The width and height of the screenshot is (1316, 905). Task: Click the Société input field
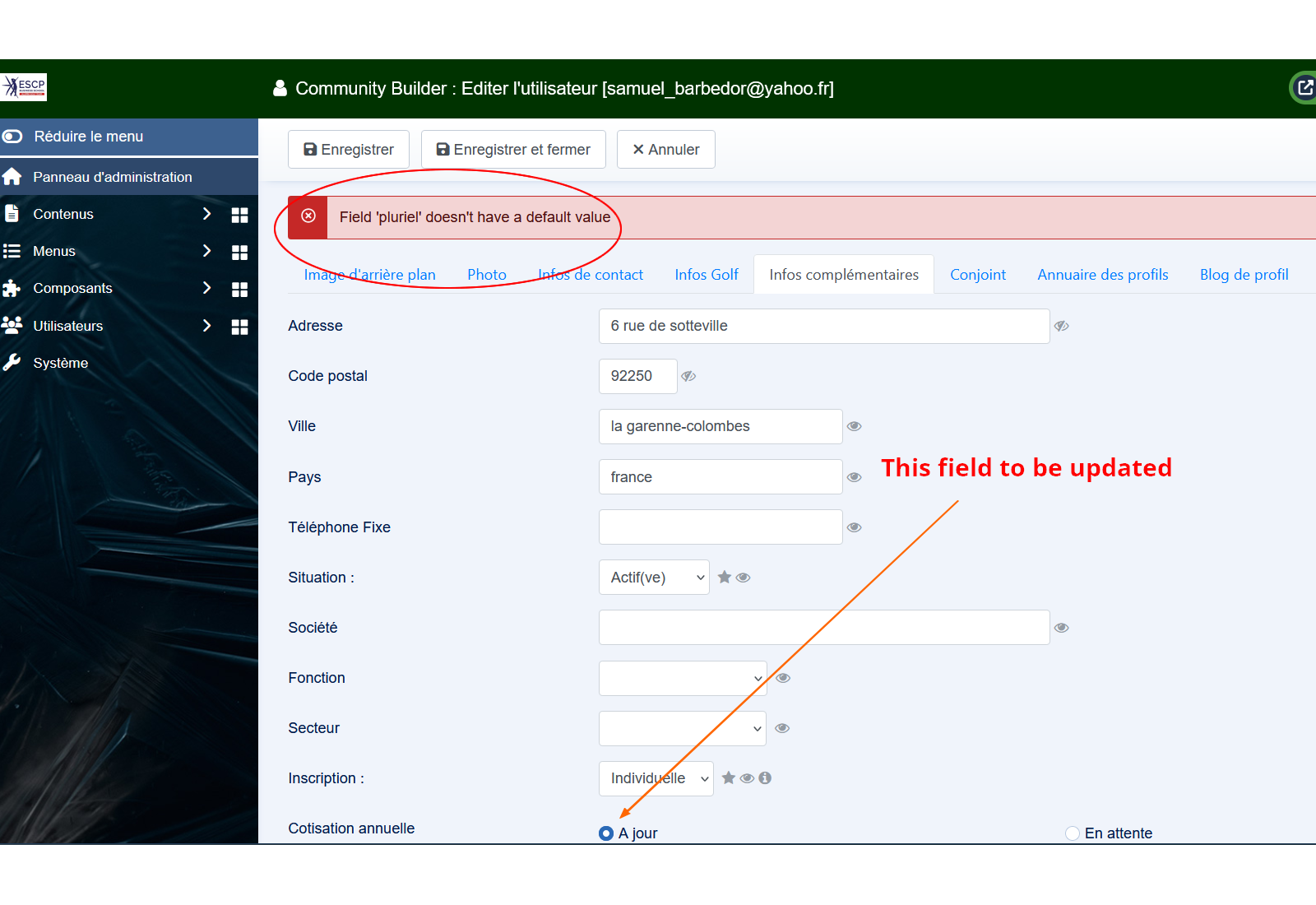tap(824, 628)
